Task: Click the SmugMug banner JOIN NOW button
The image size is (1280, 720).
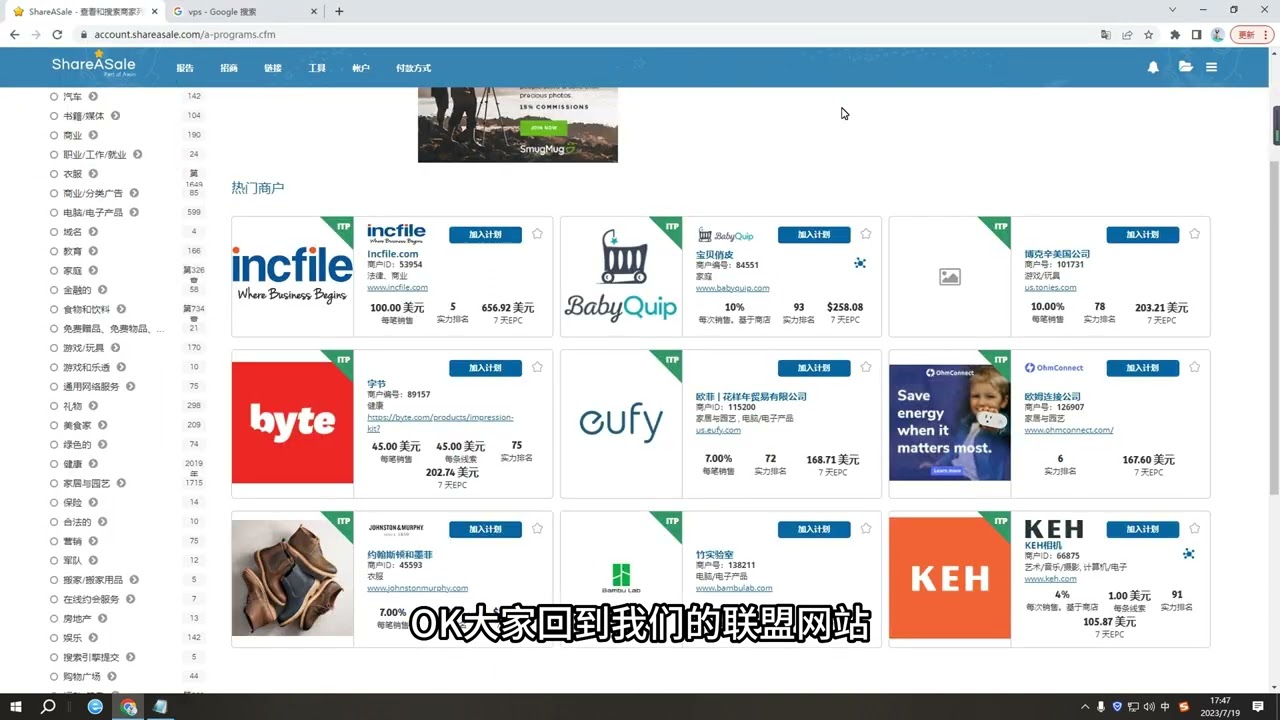Action: pyautogui.click(x=544, y=128)
